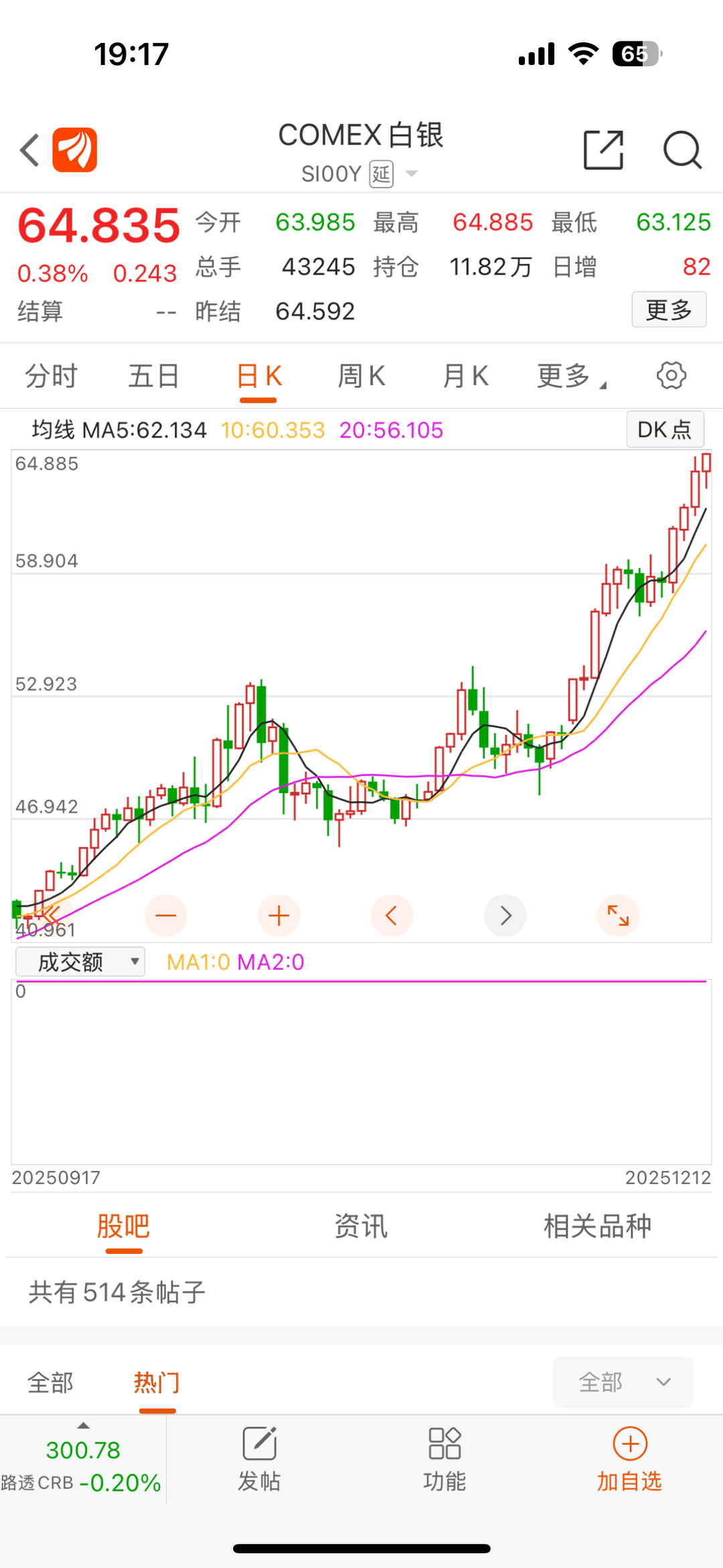This screenshot has width=723, height=1568.
Task: Tap the back arrow icon
Action: (x=30, y=150)
